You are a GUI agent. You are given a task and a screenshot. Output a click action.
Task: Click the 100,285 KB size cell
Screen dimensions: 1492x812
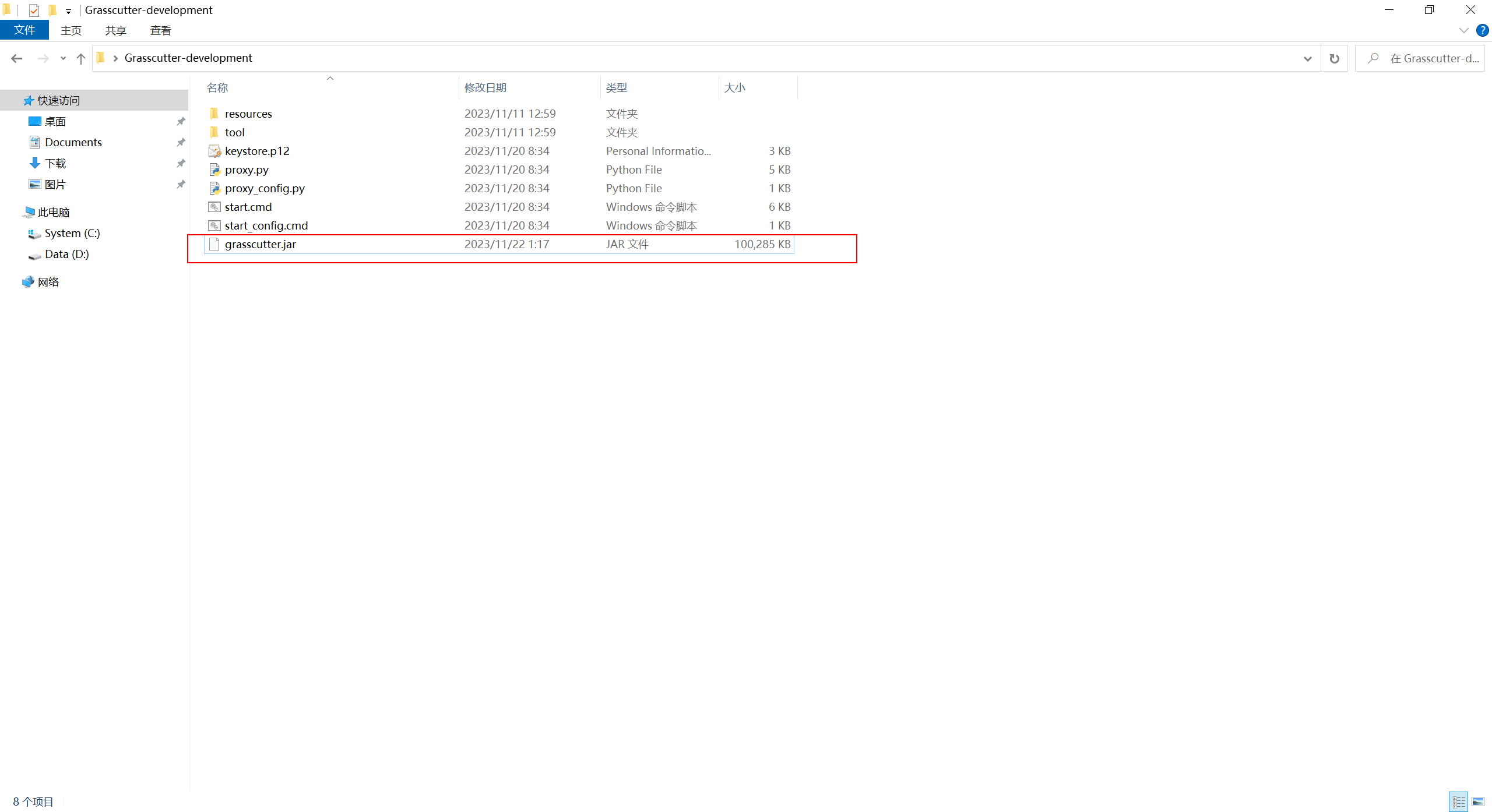(762, 244)
